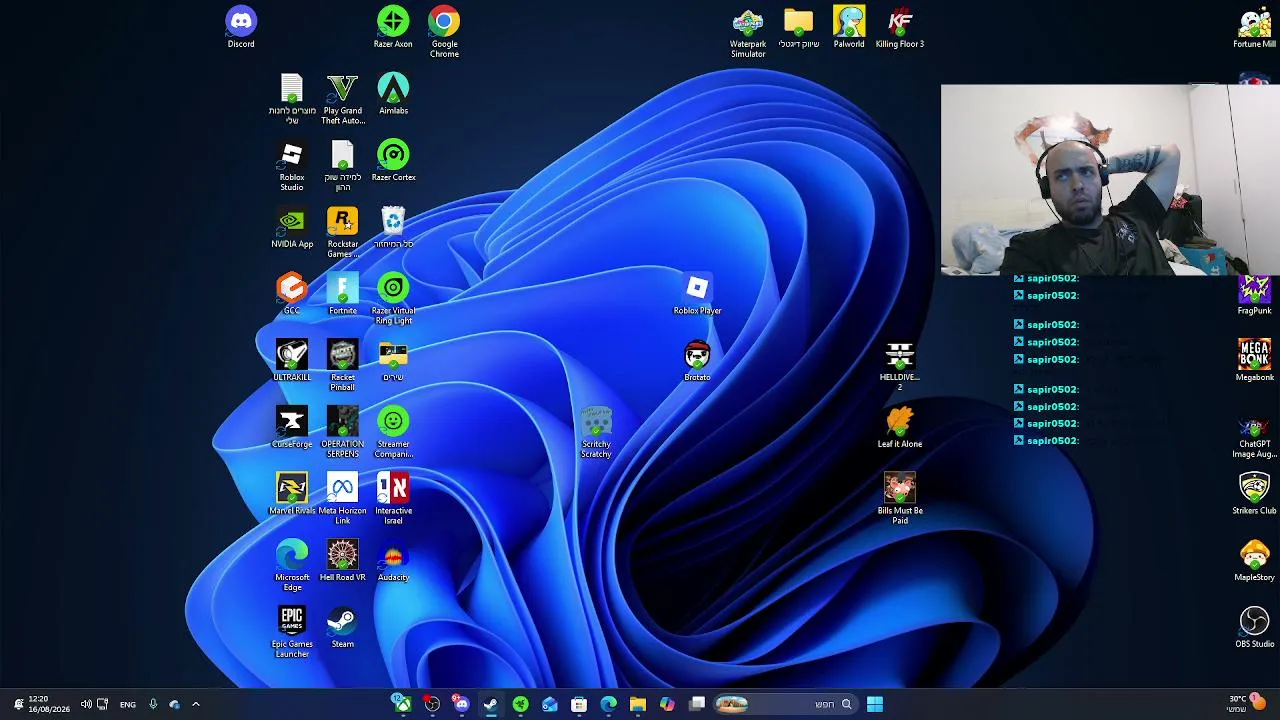The height and width of the screenshot is (720, 1280).
Task: Select the Meta Horizon Link desktop icon
Action: (x=342, y=500)
